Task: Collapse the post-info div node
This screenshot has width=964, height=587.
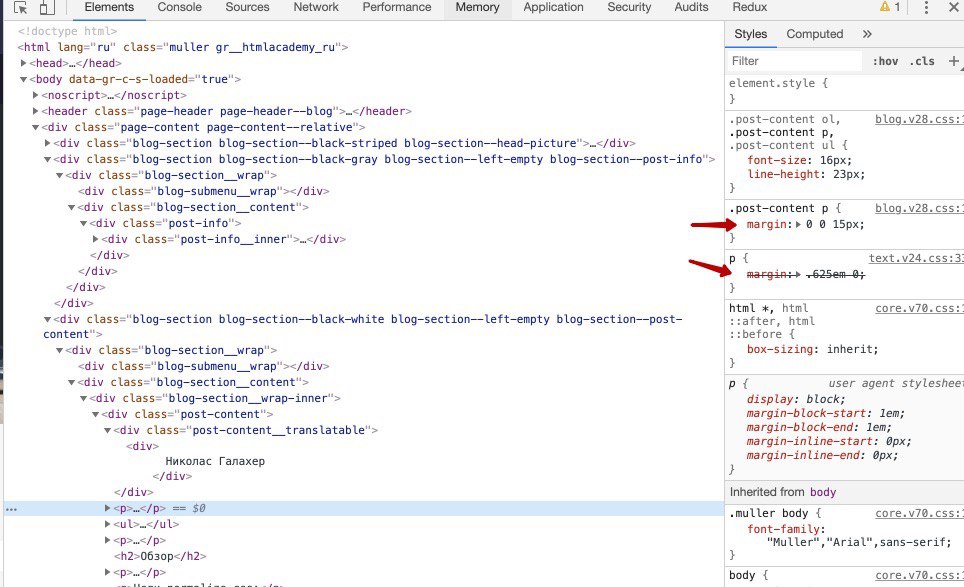Action: (84, 223)
